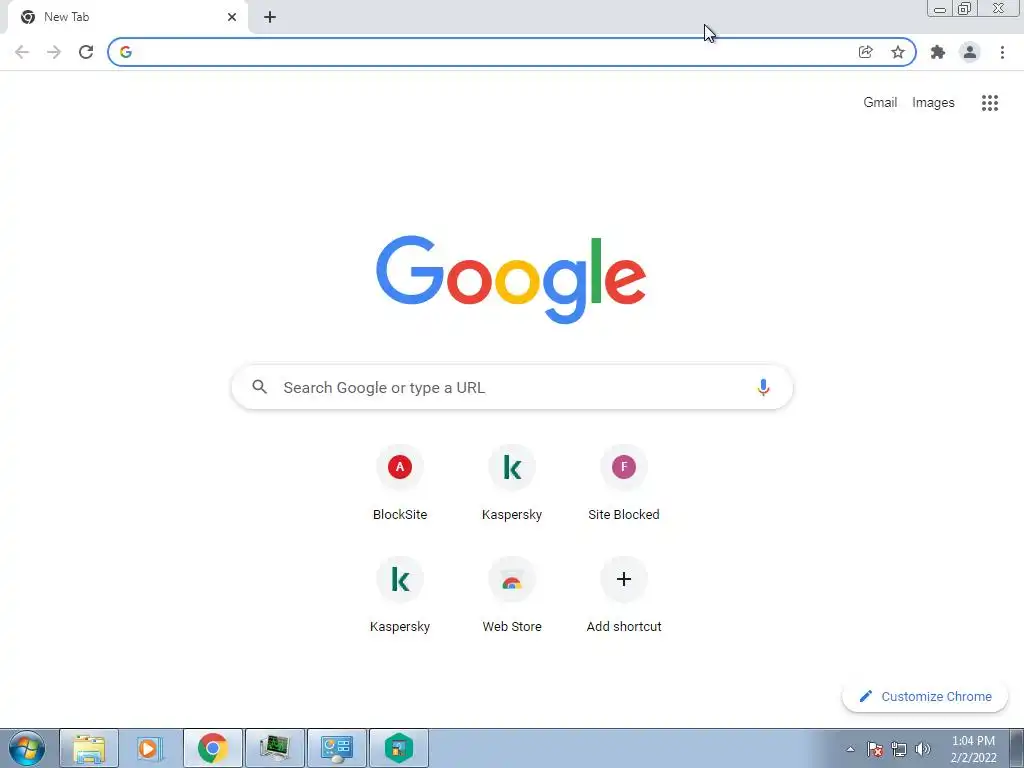Image resolution: width=1024 pixels, height=768 pixels.
Task: Open the Gmail link
Action: [x=880, y=103]
